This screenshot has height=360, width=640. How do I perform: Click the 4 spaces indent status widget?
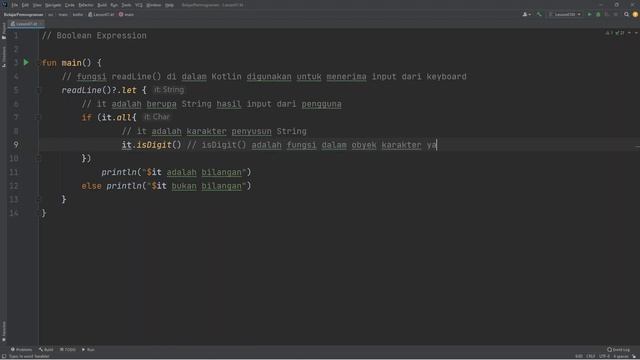tap(620, 356)
